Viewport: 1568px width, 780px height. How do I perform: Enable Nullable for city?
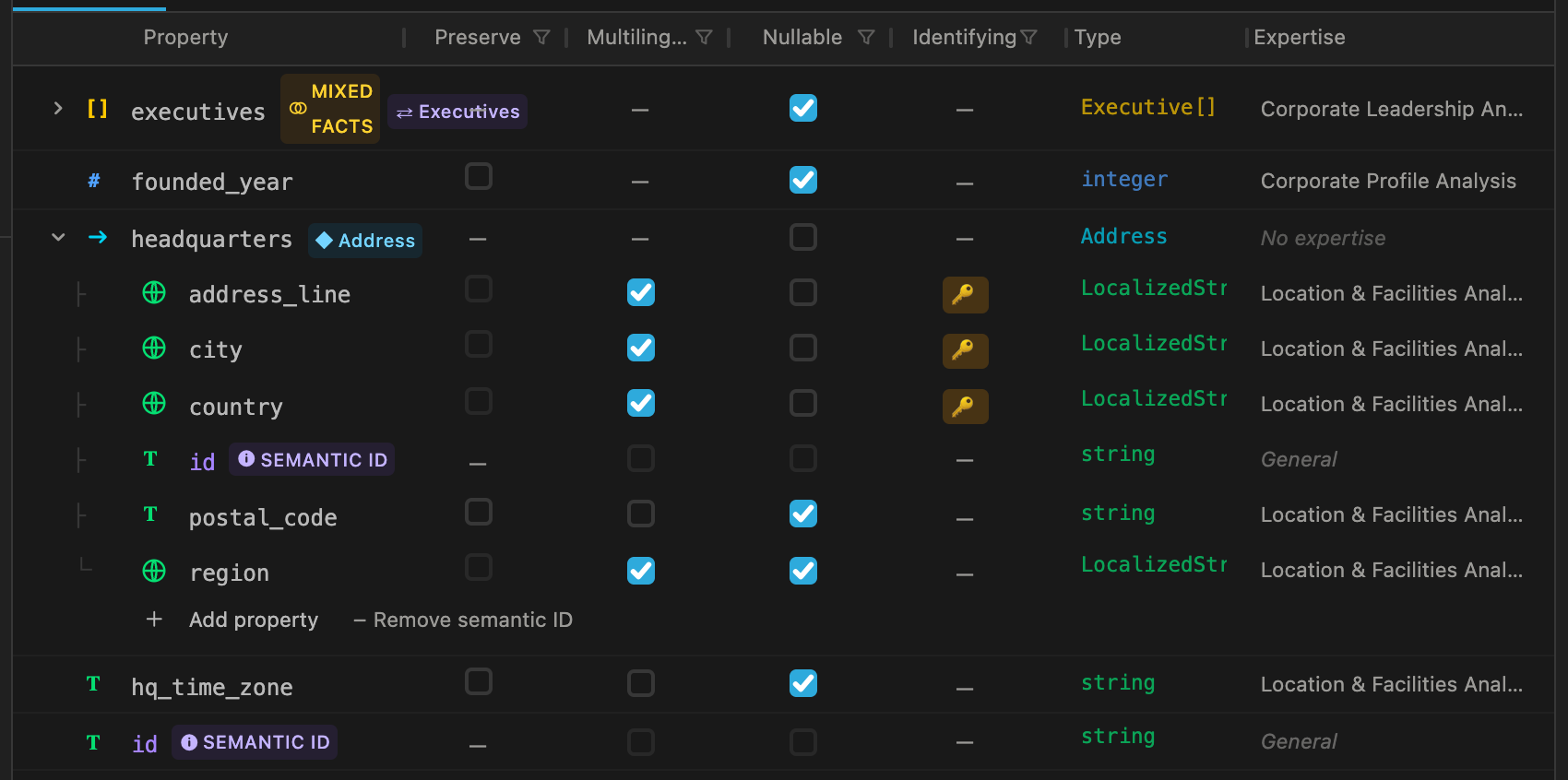click(x=803, y=348)
